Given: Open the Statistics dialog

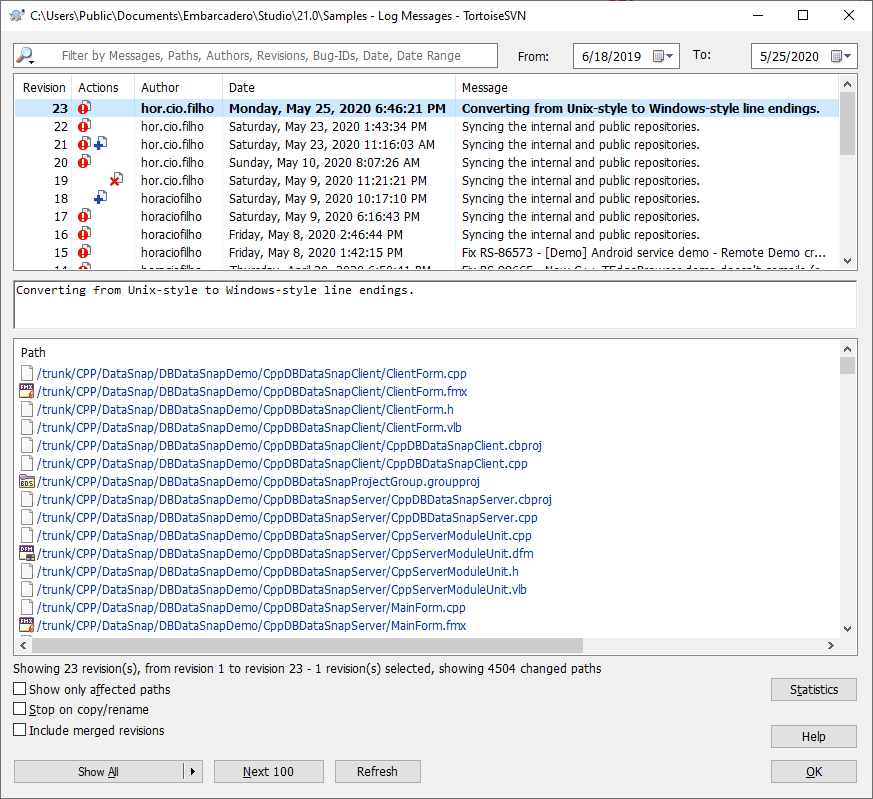Looking at the screenshot, I should point(813,689).
